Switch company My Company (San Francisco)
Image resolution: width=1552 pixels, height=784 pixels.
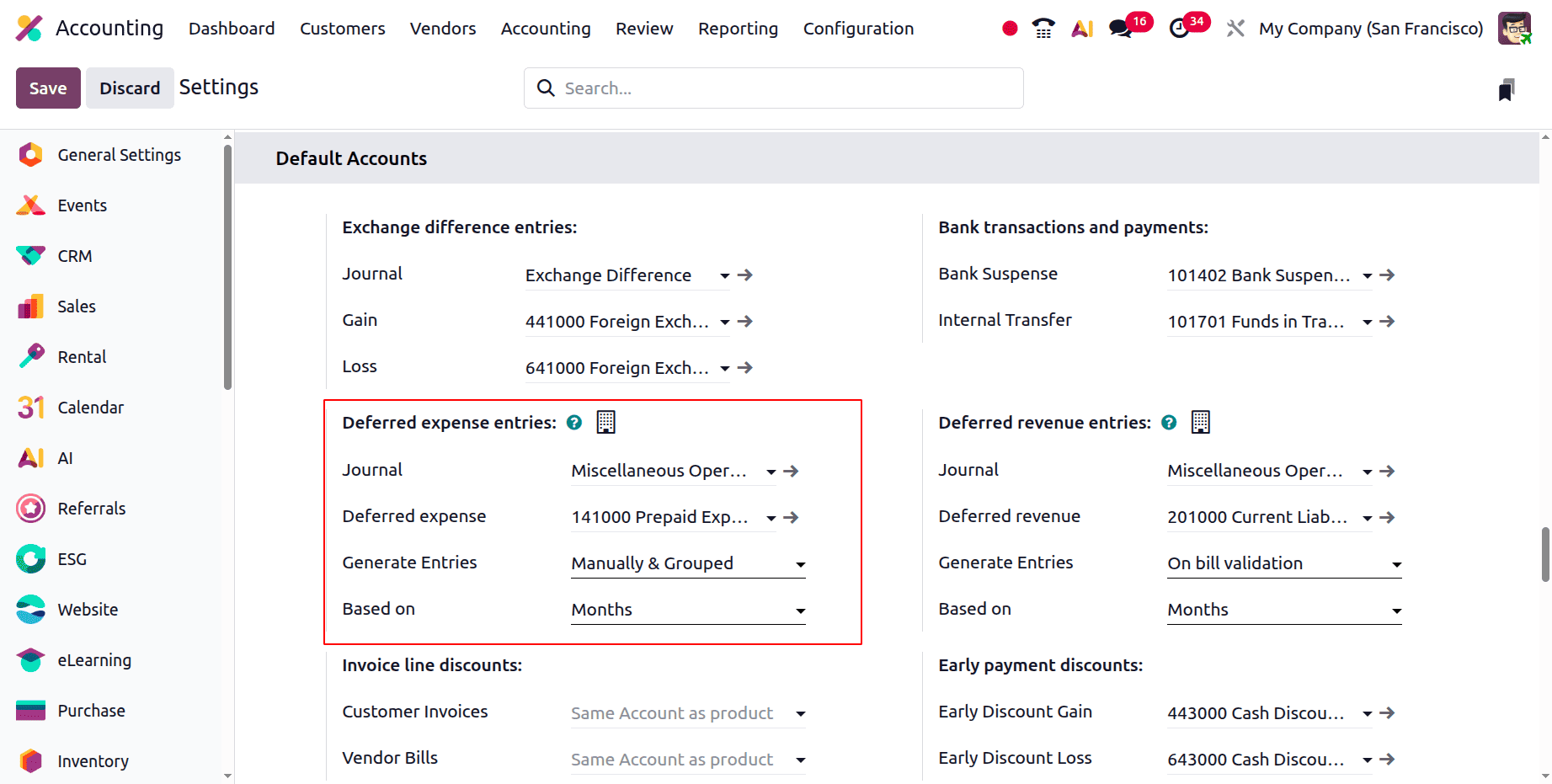(1371, 29)
